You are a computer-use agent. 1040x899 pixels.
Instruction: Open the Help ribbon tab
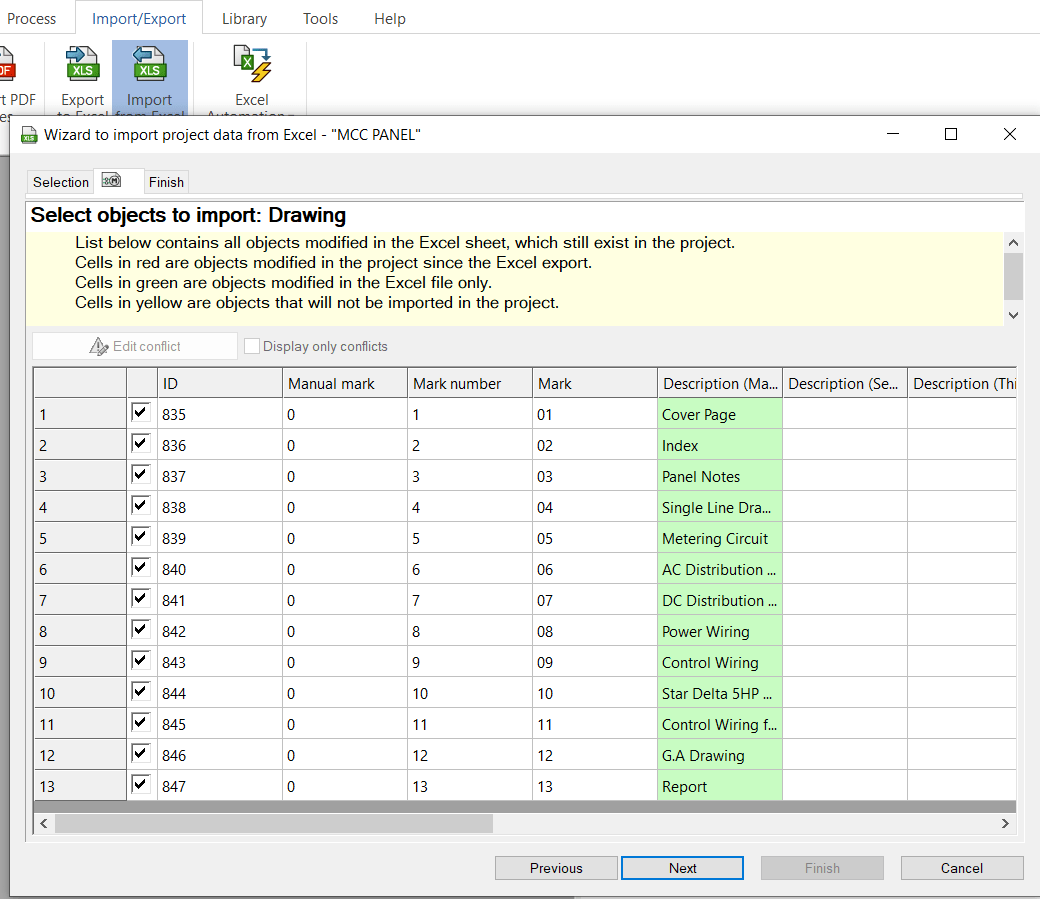coord(390,19)
